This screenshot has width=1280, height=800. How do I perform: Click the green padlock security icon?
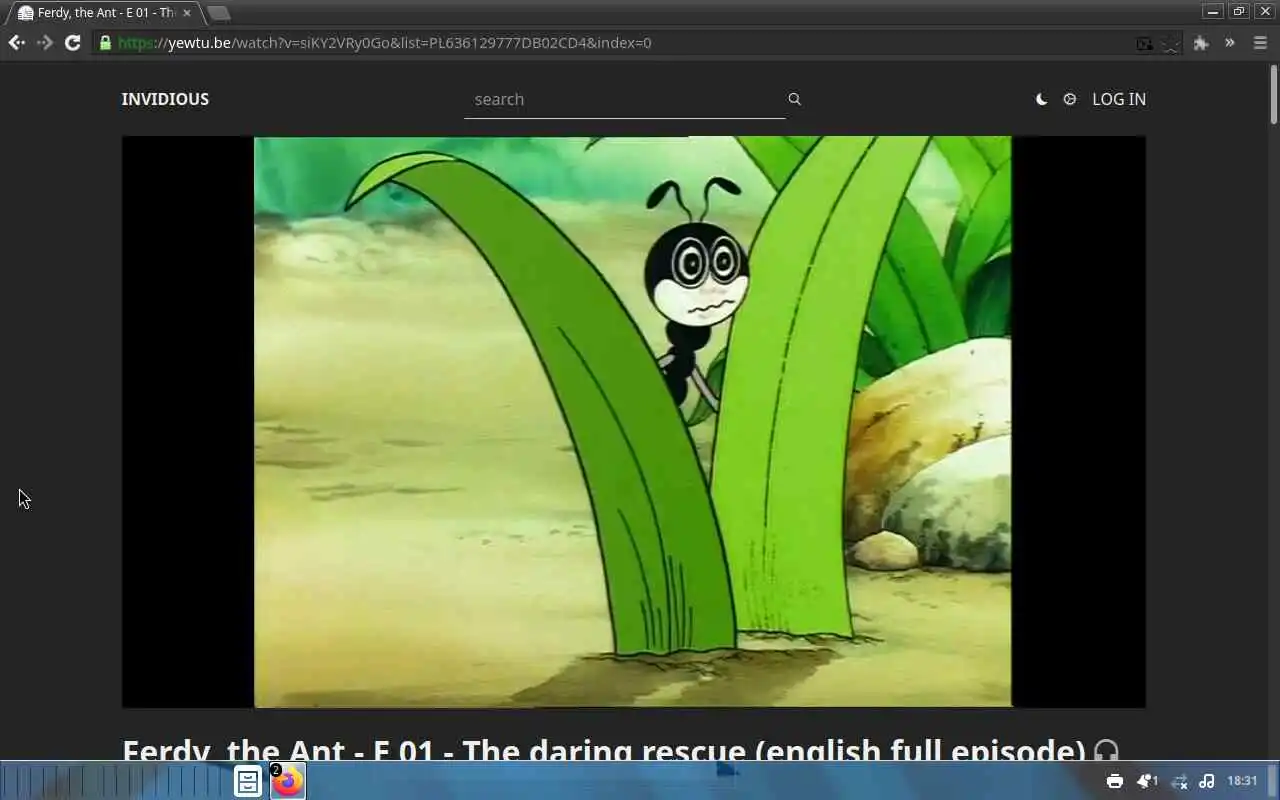[105, 43]
